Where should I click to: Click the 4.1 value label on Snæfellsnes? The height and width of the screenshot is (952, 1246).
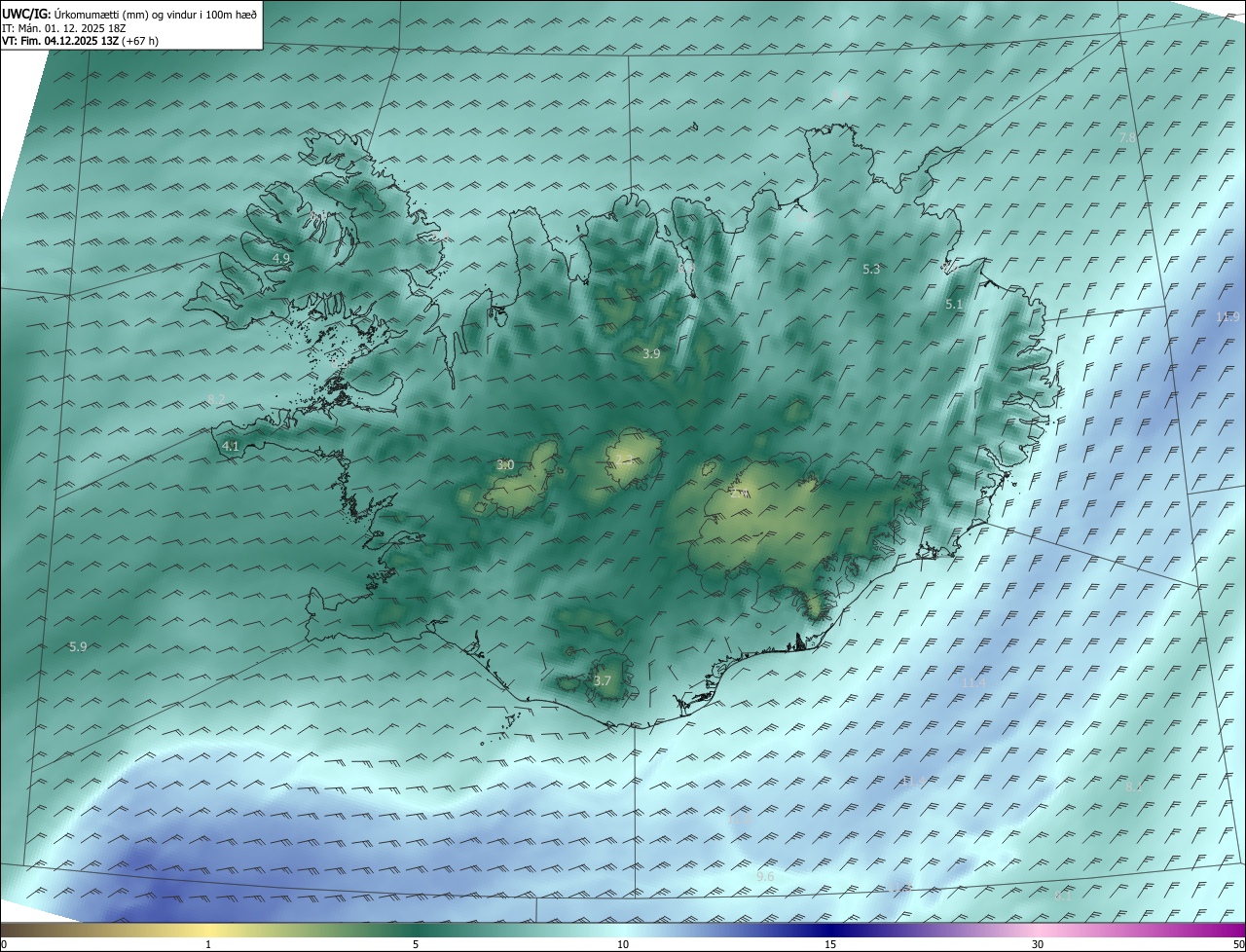[231, 446]
